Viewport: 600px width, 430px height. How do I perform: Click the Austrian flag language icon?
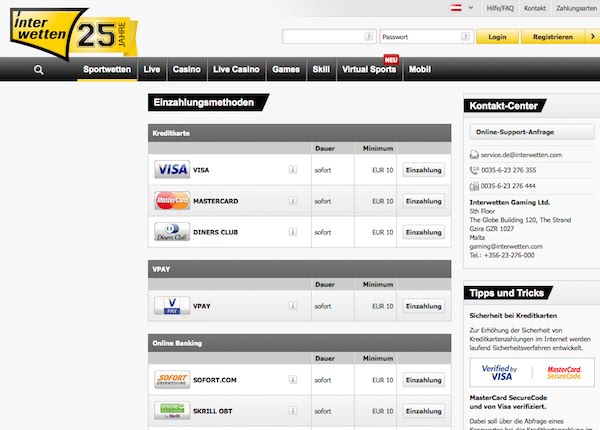click(456, 8)
